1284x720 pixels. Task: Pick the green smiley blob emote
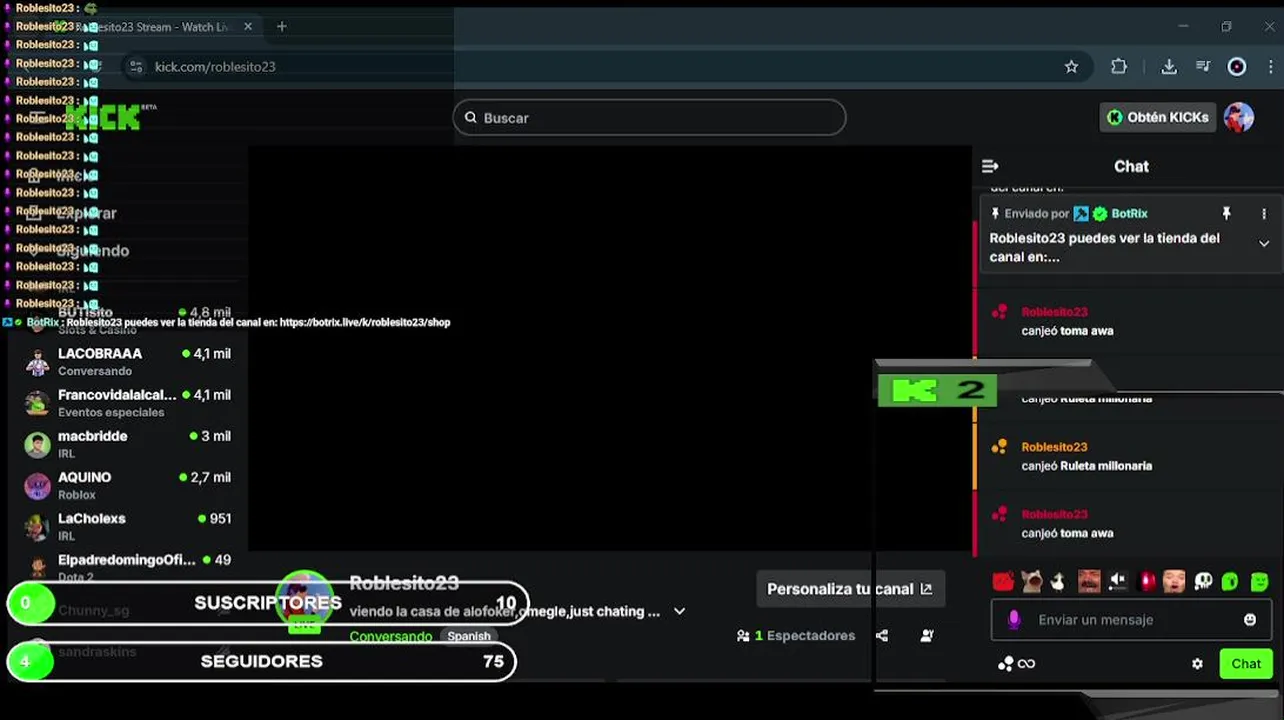1260,581
